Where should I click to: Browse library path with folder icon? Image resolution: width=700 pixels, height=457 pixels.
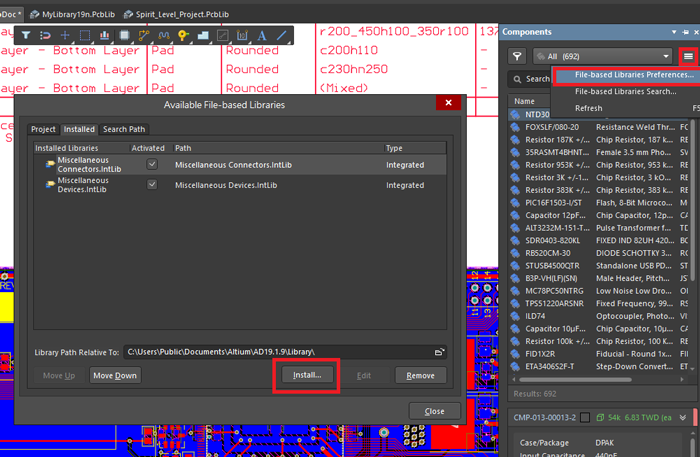pos(439,352)
